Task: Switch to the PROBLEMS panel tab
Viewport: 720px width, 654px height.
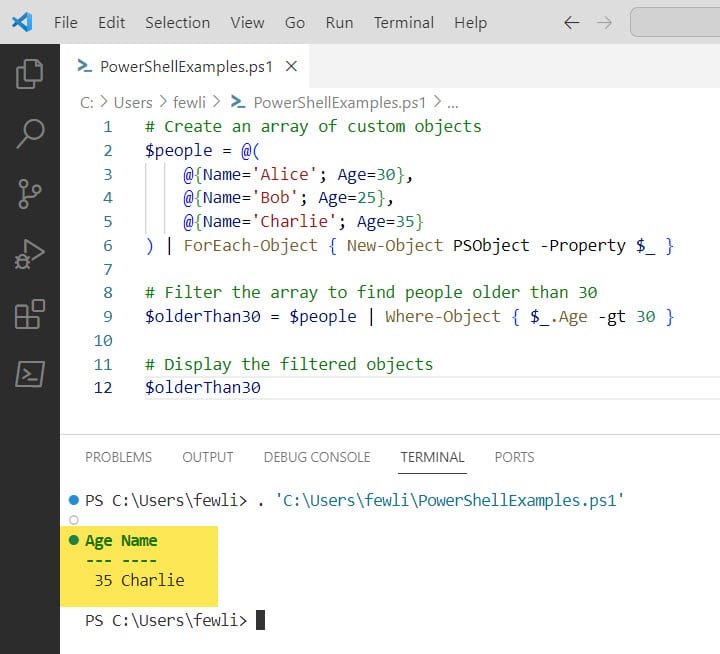Action: click(x=118, y=457)
